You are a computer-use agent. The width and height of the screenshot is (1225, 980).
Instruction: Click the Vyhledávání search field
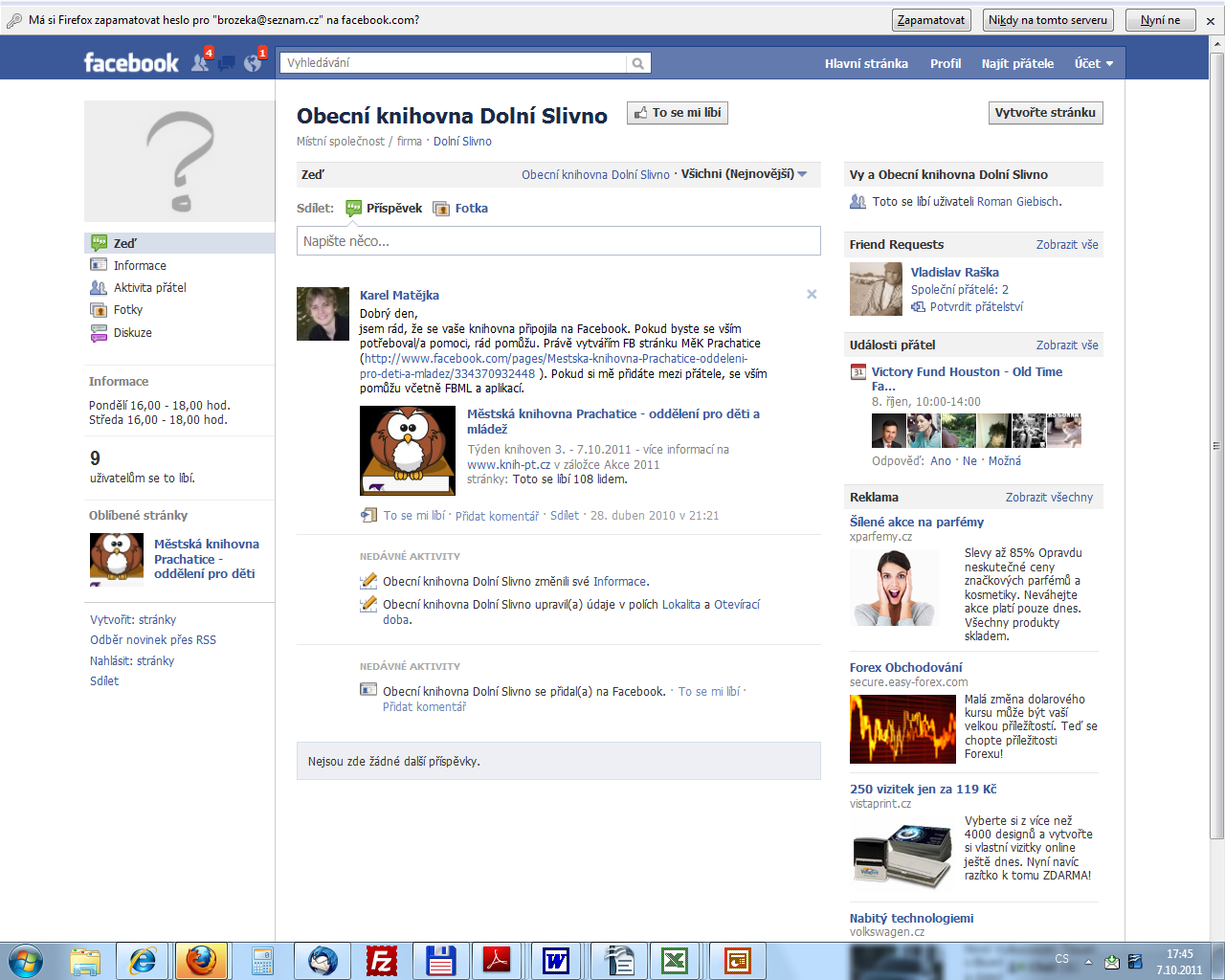(x=454, y=63)
